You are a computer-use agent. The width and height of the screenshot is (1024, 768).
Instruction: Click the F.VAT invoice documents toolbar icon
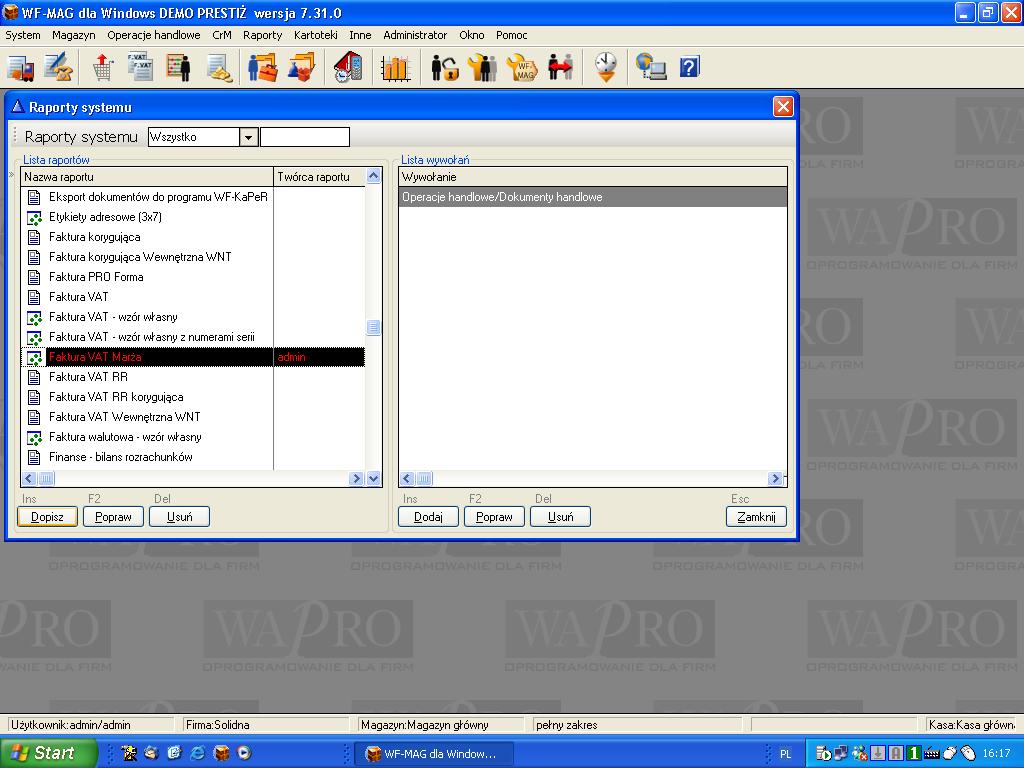coord(140,67)
